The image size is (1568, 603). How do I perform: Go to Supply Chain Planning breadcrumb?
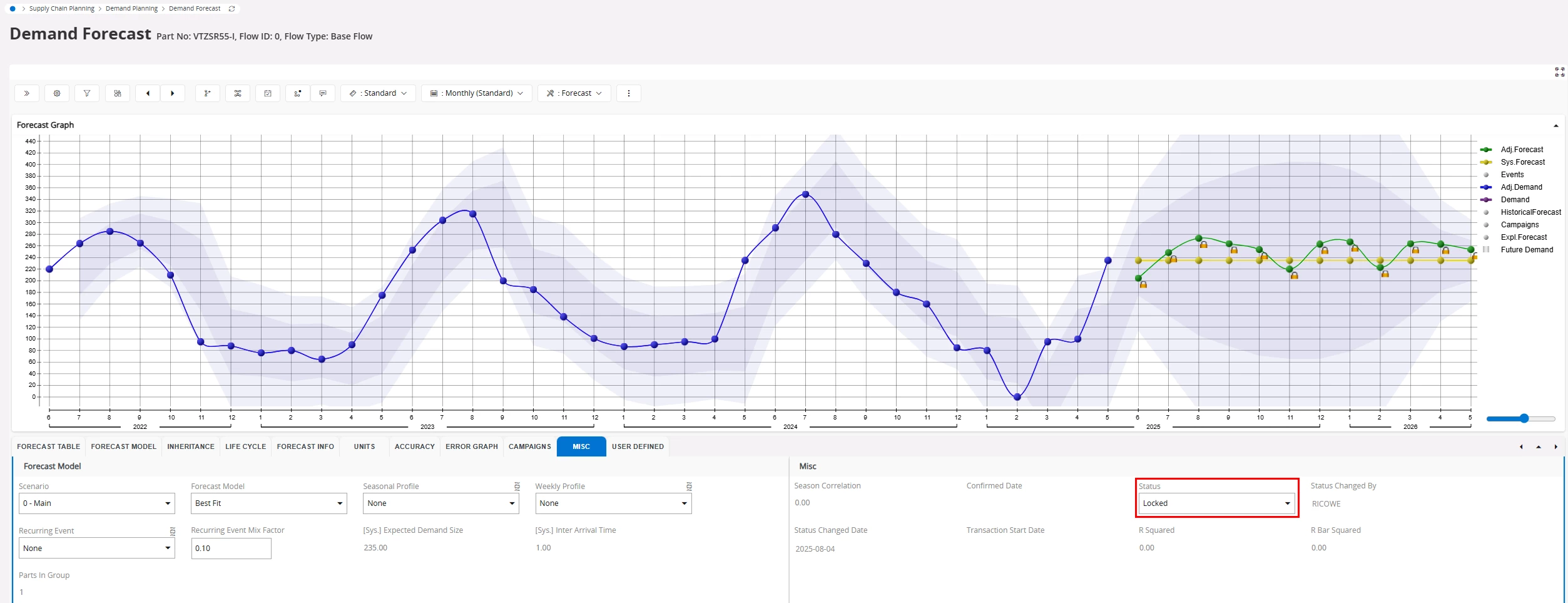click(x=62, y=9)
